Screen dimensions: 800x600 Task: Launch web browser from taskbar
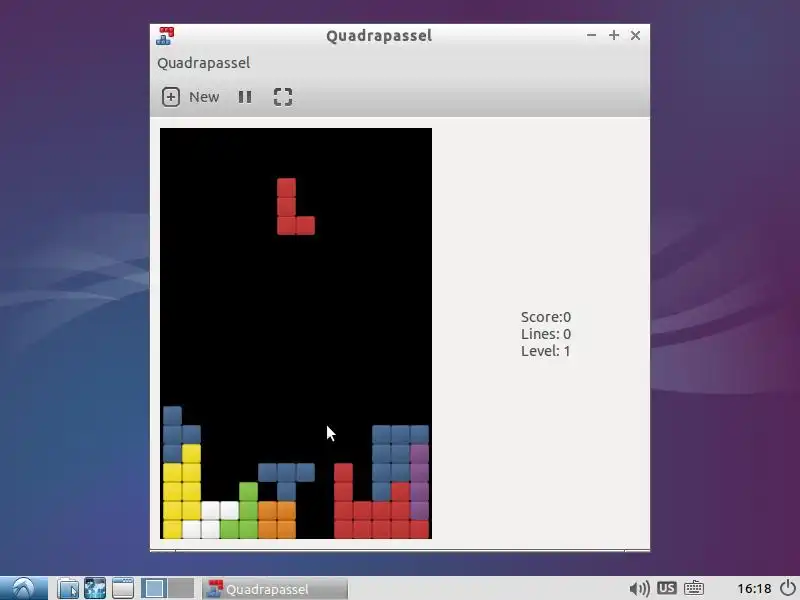95,588
